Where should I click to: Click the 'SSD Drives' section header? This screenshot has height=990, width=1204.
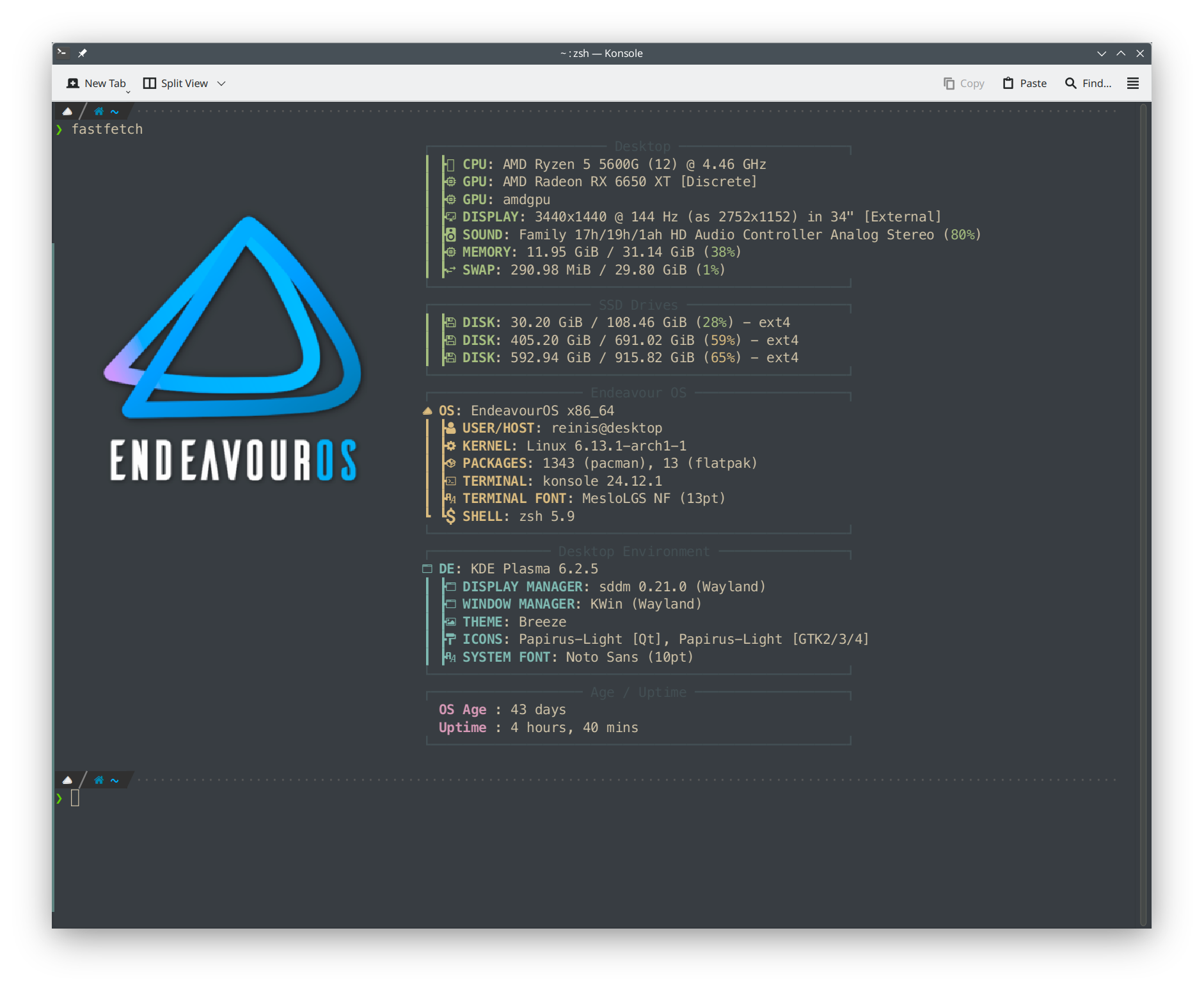point(638,305)
